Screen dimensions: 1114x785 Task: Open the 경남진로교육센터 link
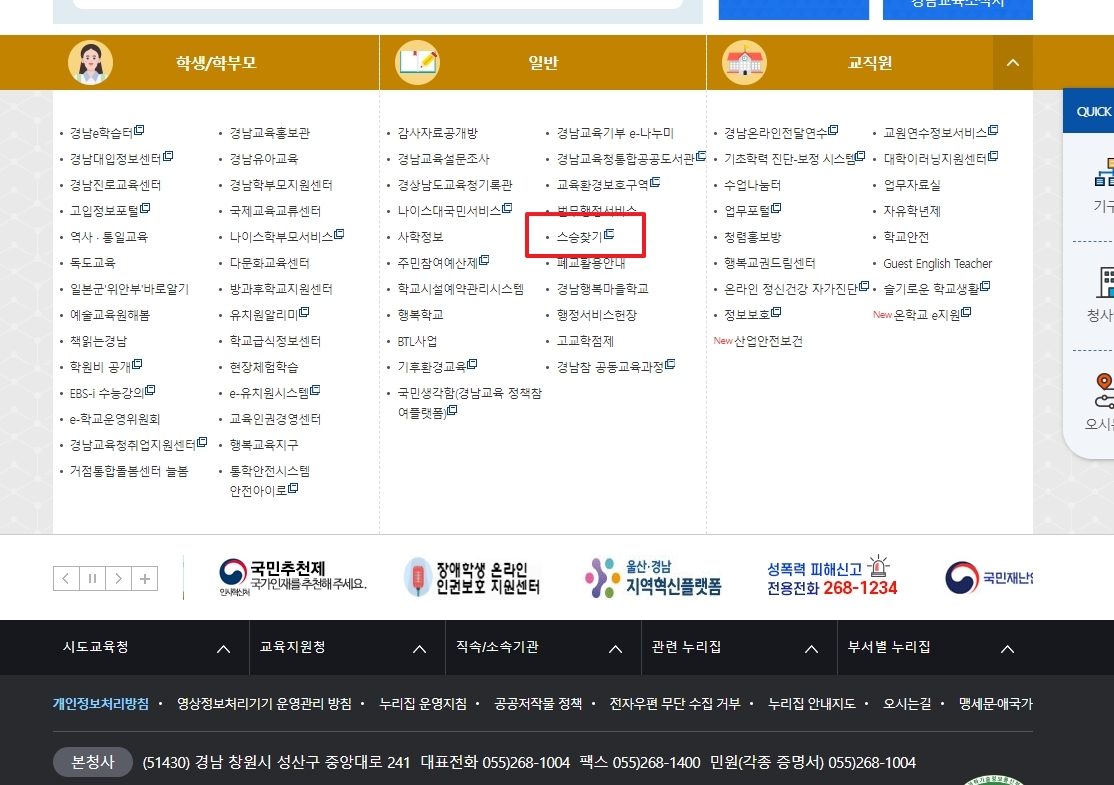[115, 185]
